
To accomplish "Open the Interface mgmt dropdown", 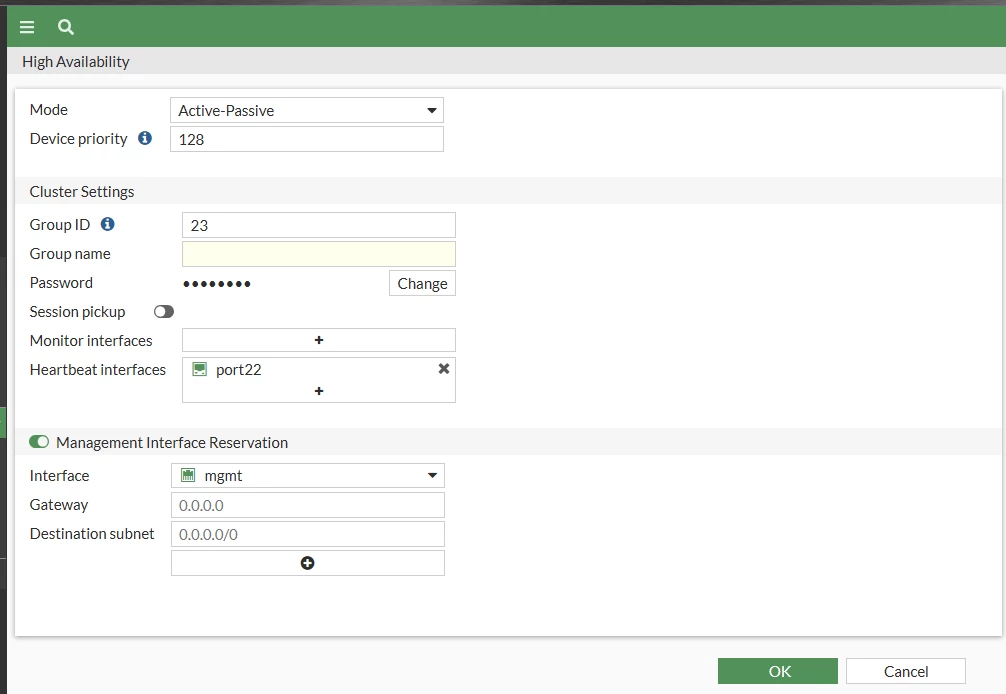I will 308,475.
